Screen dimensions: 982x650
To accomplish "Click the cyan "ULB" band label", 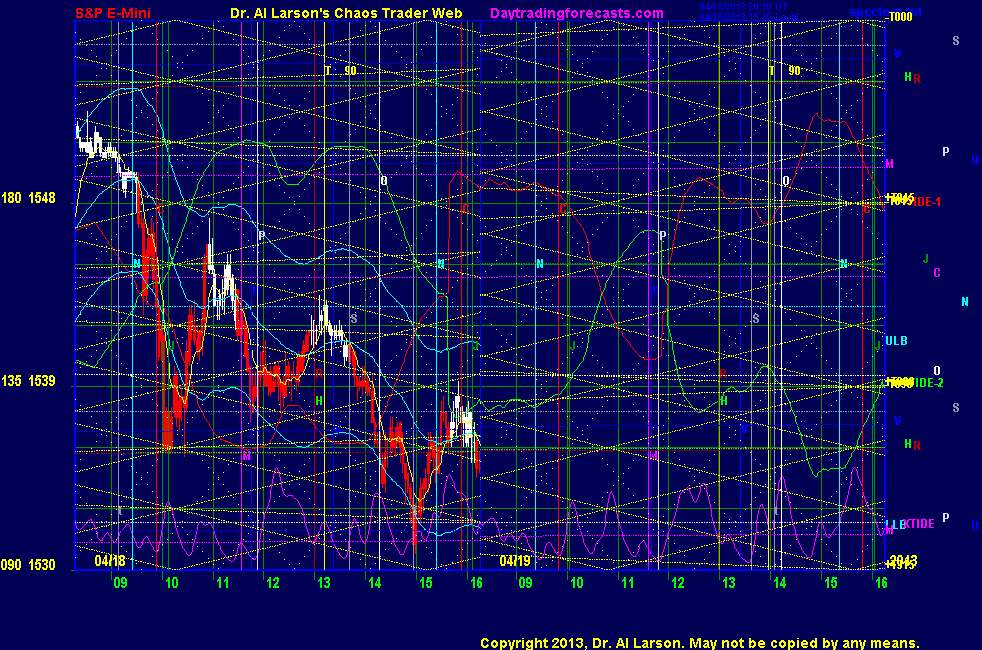I will click(896, 341).
